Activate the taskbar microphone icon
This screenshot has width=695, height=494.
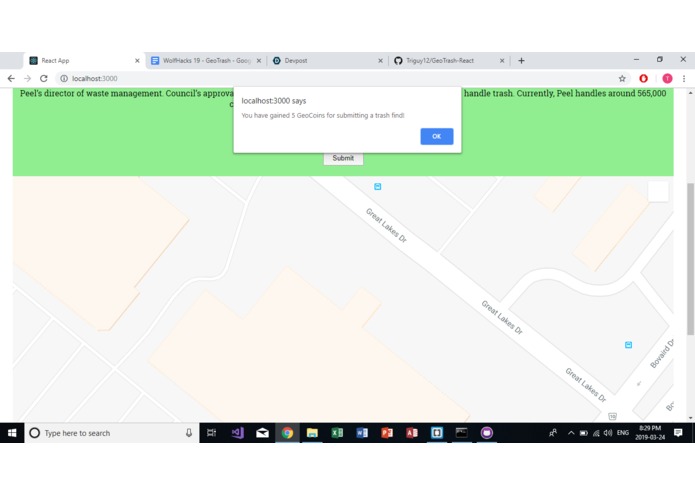(189, 433)
